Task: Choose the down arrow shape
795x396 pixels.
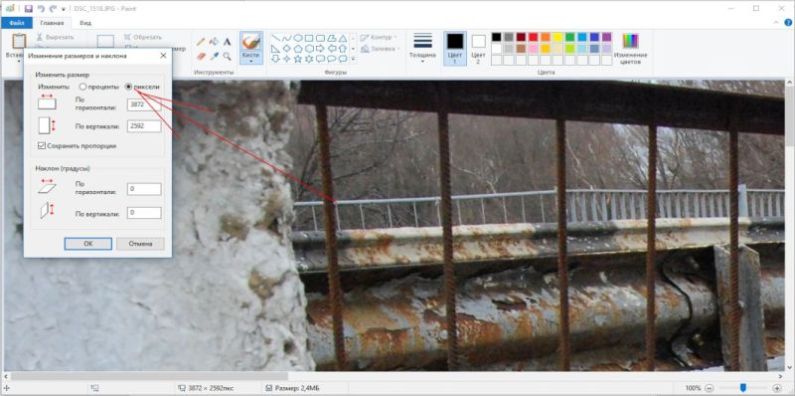Action: pos(275,59)
